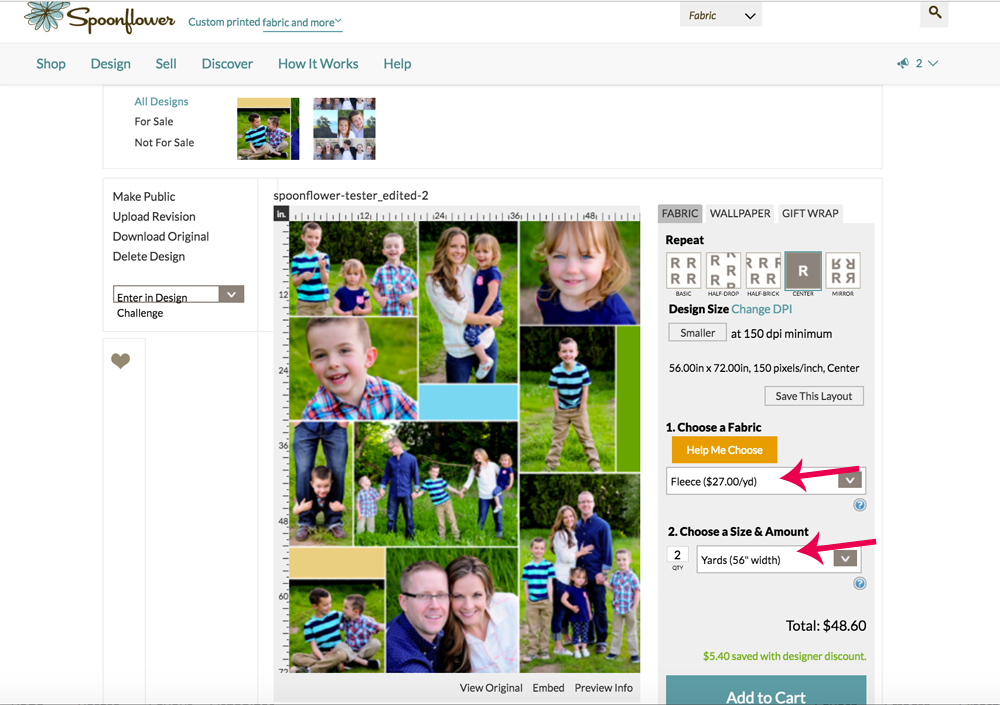Switch to the Wallpaper tab
Viewport: 1000px width, 705px height.
click(740, 213)
